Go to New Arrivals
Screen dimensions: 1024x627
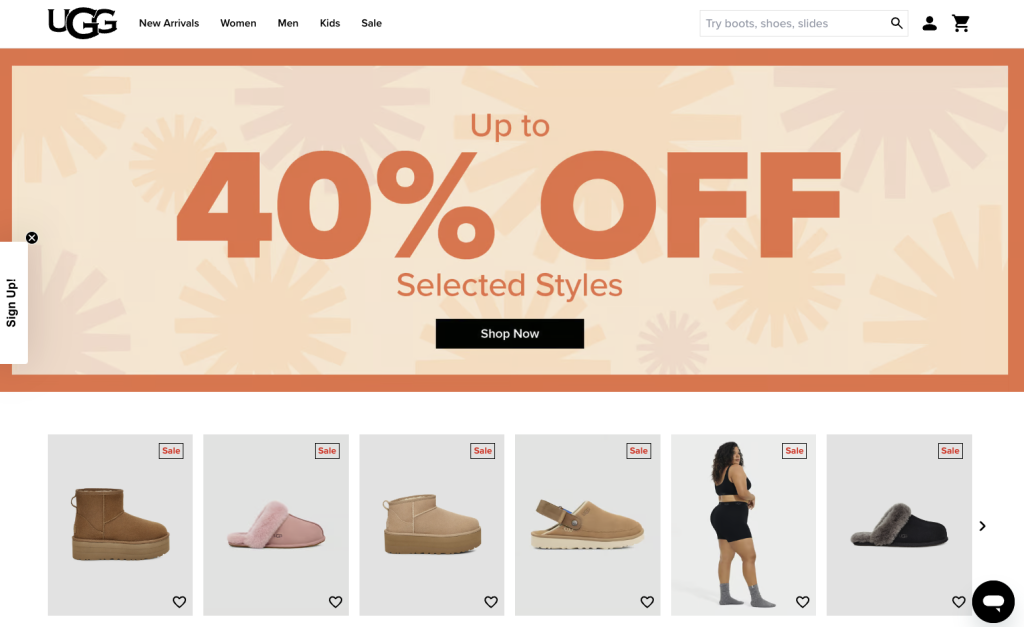(169, 24)
